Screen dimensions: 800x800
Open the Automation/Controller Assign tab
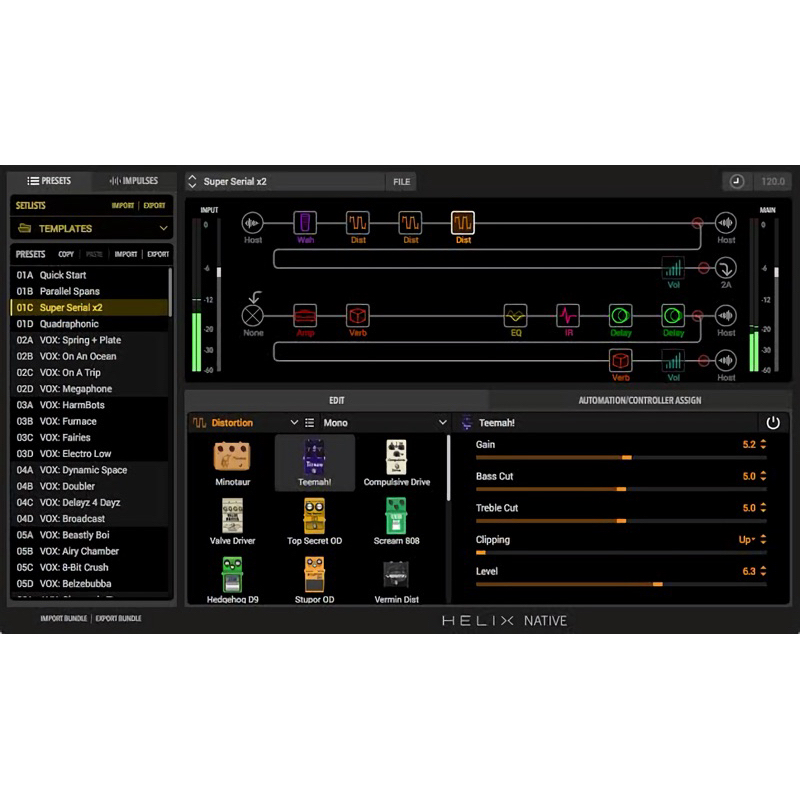pyautogui.click(x=640, y=401)
